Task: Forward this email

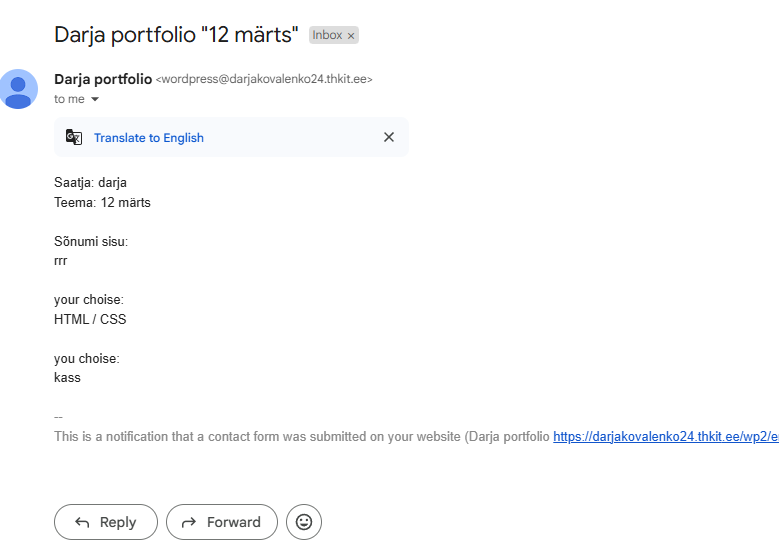Action: [221, 522]
